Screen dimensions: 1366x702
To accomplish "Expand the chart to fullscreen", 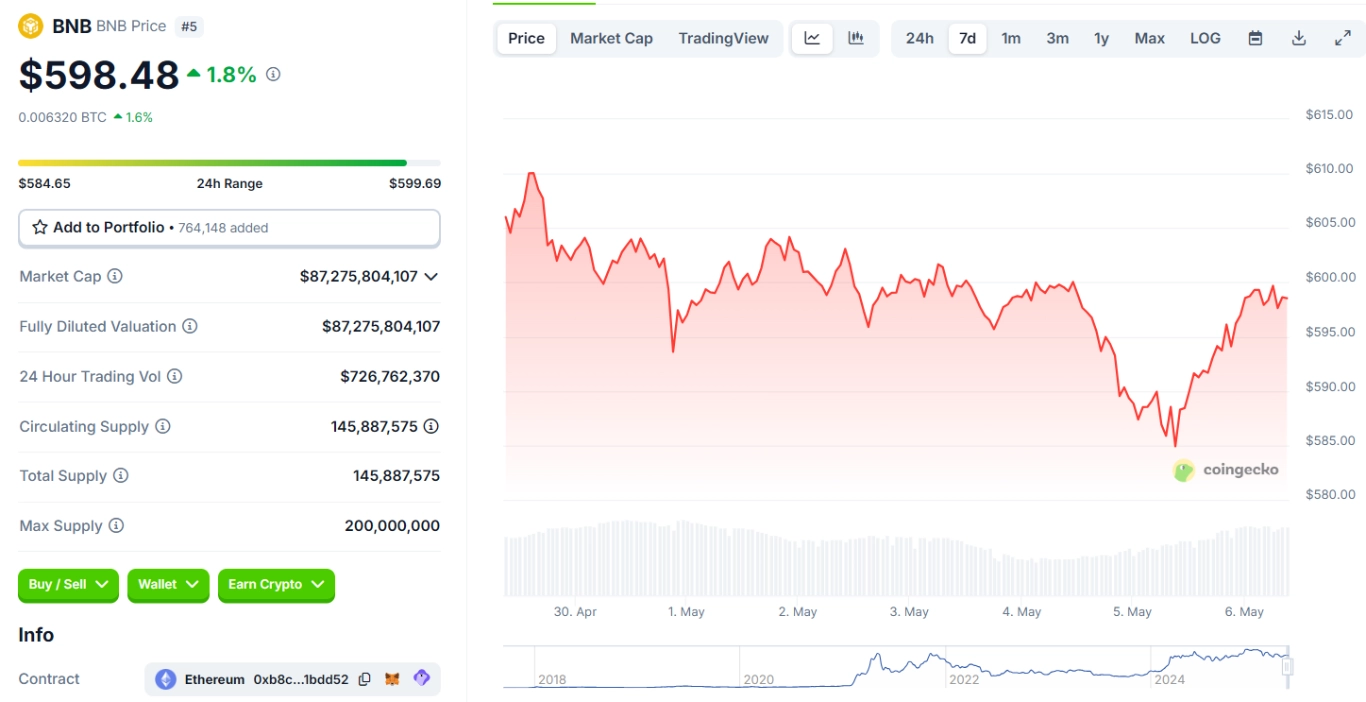I will [1343, 38].
